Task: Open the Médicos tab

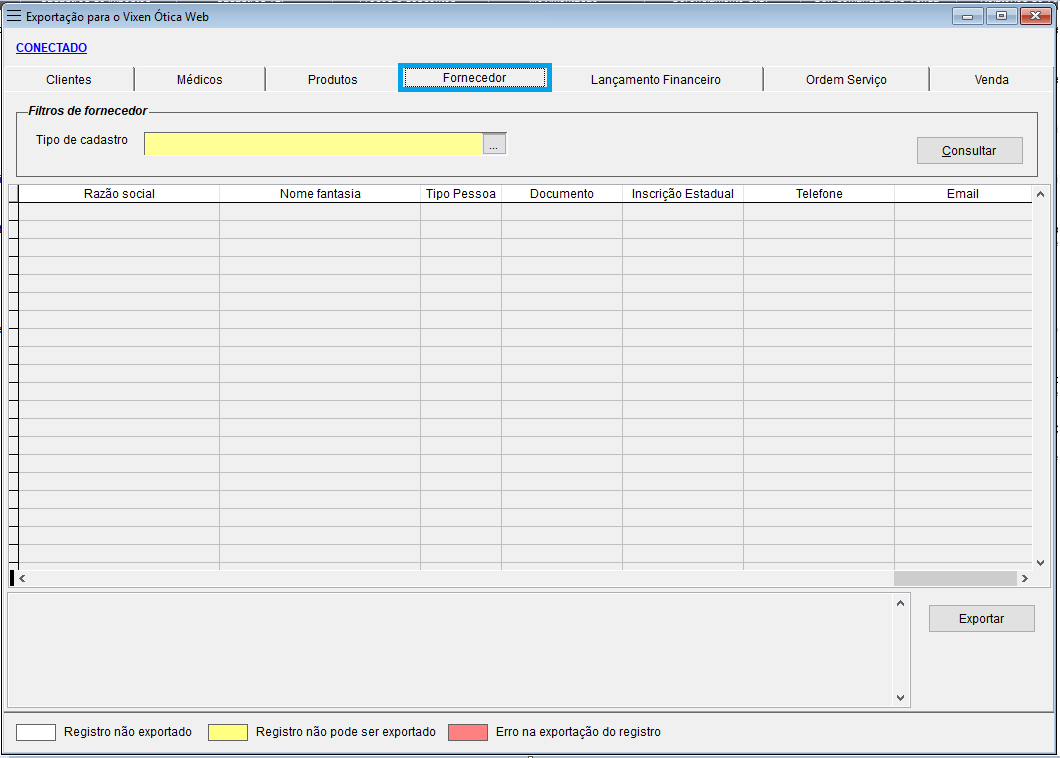Action: pyautogui.click(x=199, y=80)
